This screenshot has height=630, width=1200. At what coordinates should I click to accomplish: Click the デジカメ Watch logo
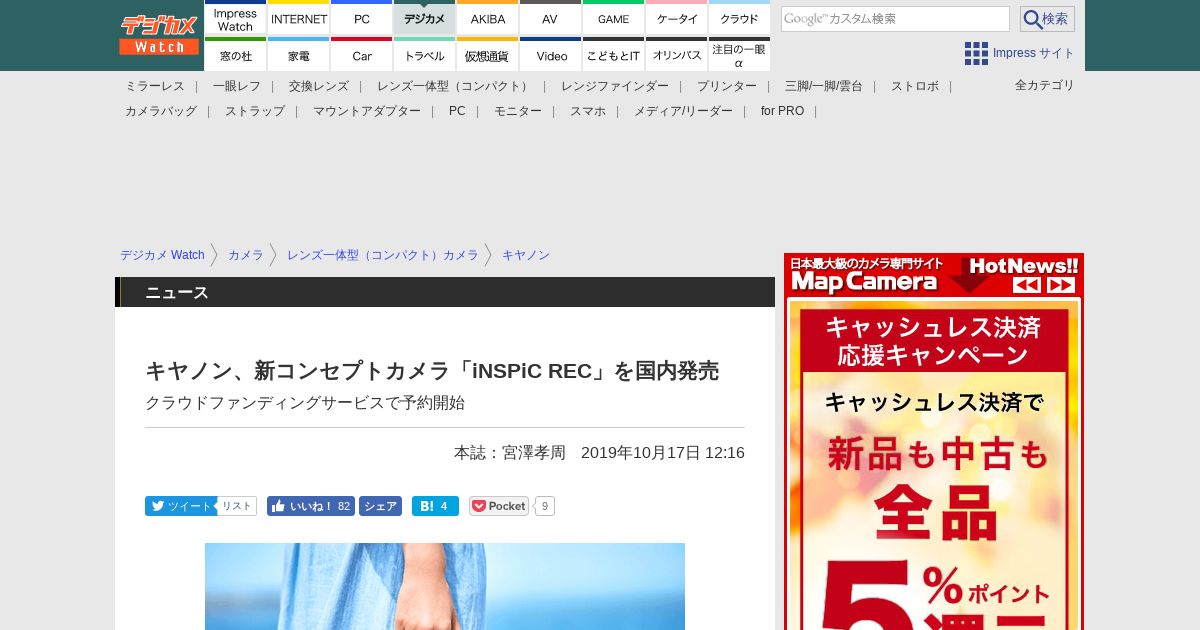[x=159, y=35]
